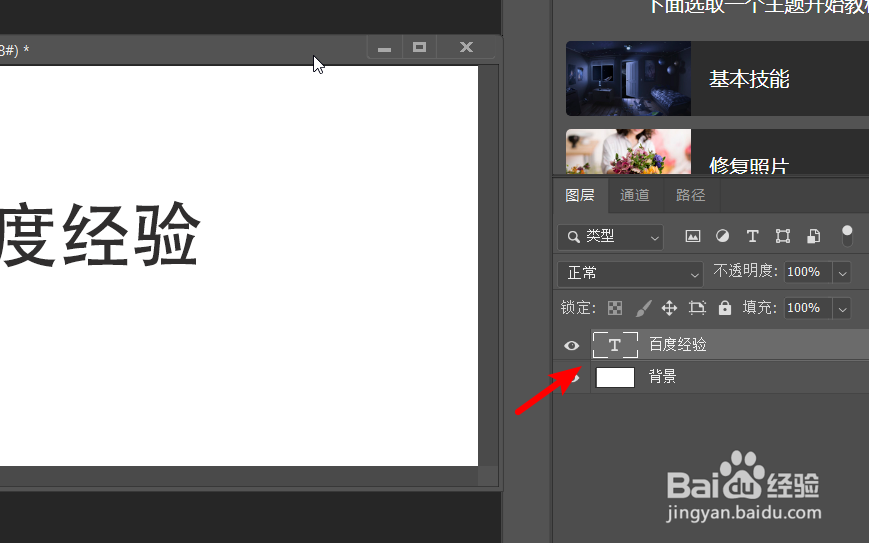869x543 pixels.
Task: Minimize the document window
Action: [385, 48]
